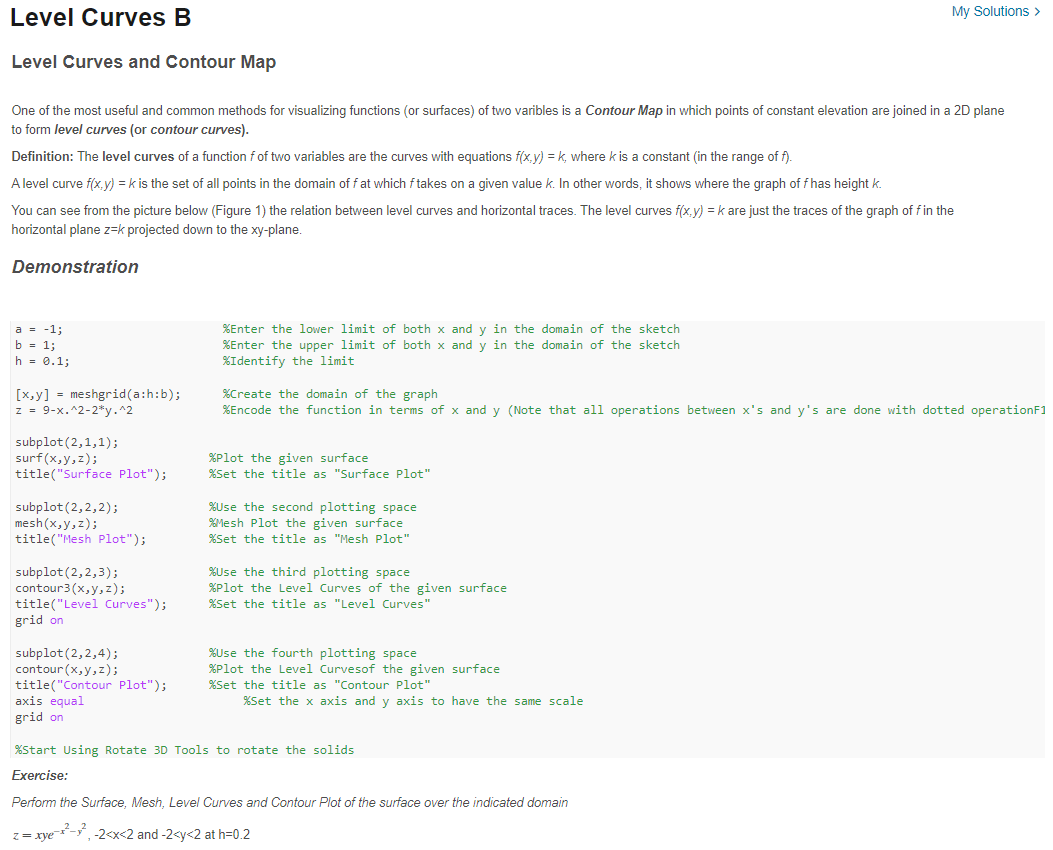Select the Surface Plot title string

tap(92, 473)
